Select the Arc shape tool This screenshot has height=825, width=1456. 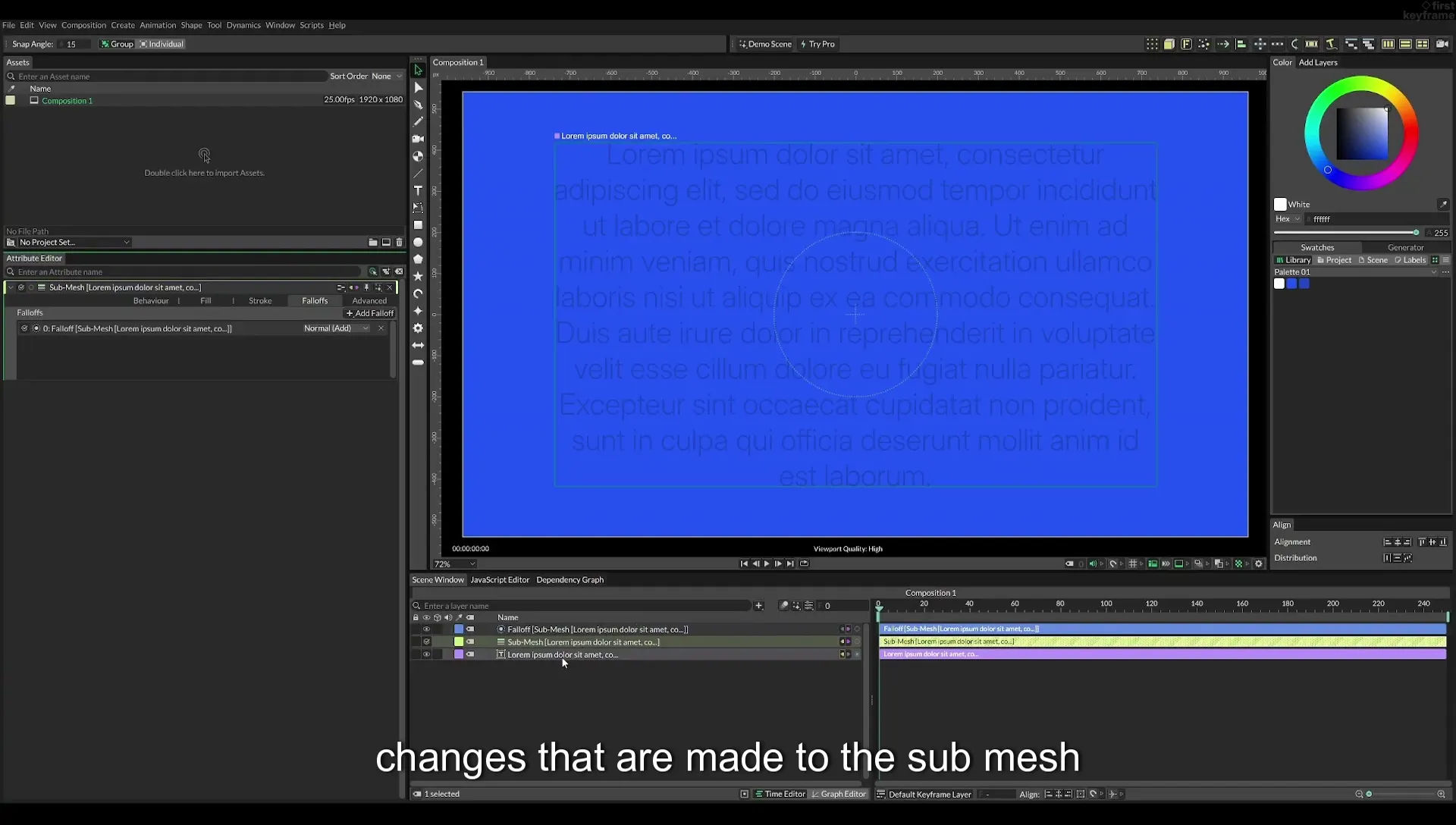click(x=418, y=294)
